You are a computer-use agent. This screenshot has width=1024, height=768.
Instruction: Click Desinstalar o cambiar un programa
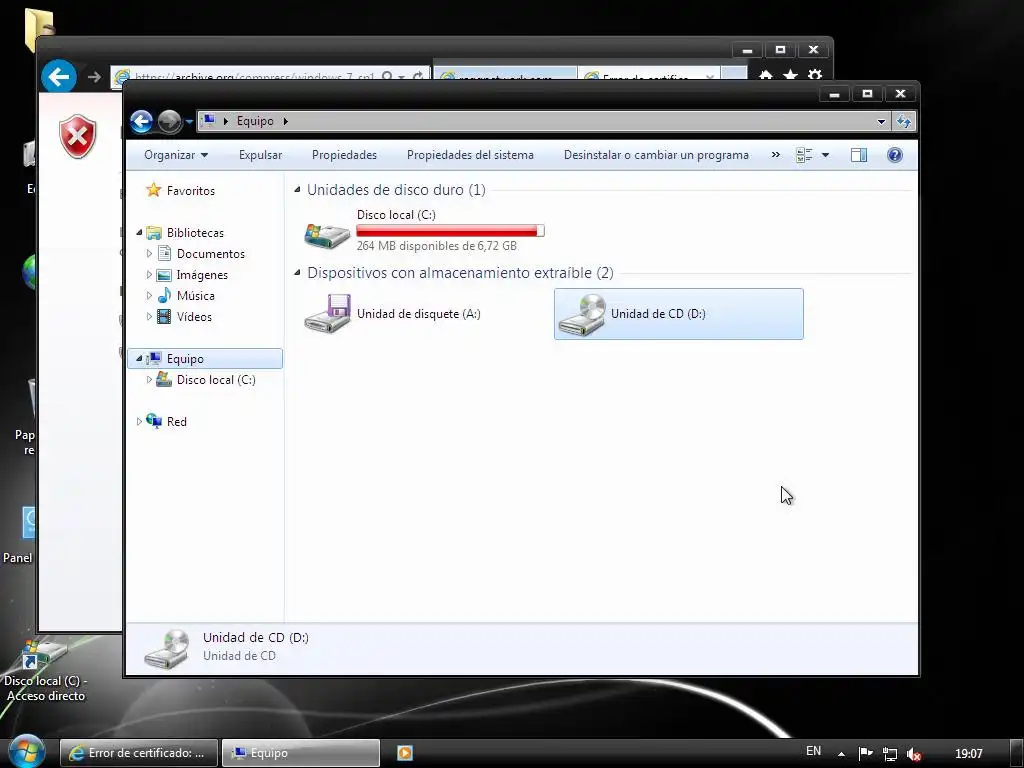coord(656,155)
